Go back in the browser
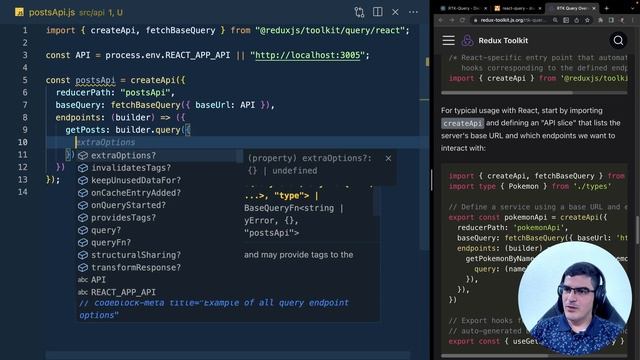This screenshot has height=360, width=640. 441,20
